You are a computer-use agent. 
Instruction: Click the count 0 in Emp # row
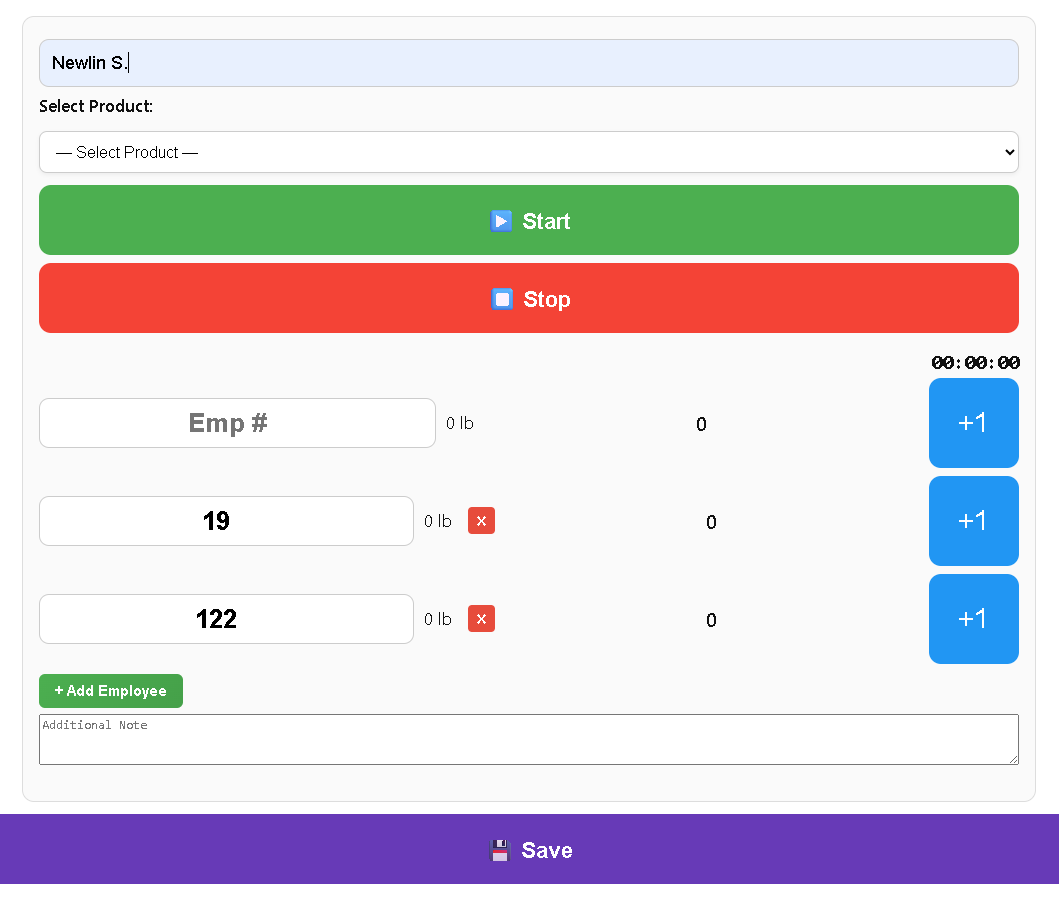tap(701, 424)
